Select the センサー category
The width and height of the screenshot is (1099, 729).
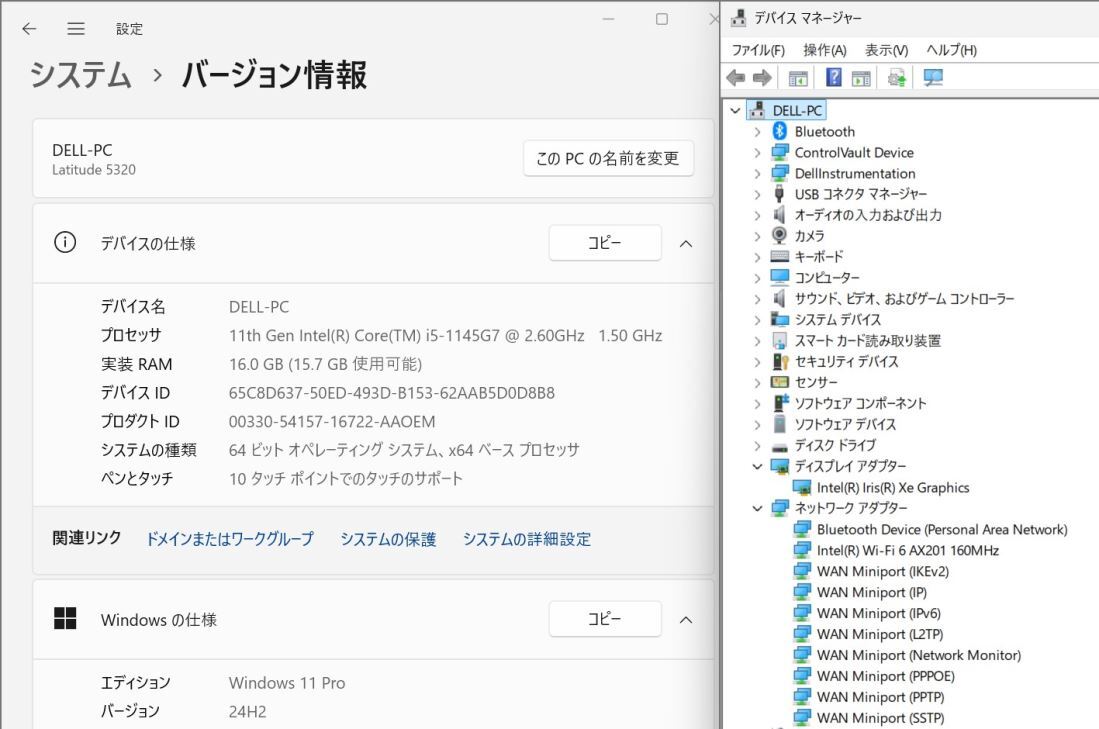click(816, 382)
